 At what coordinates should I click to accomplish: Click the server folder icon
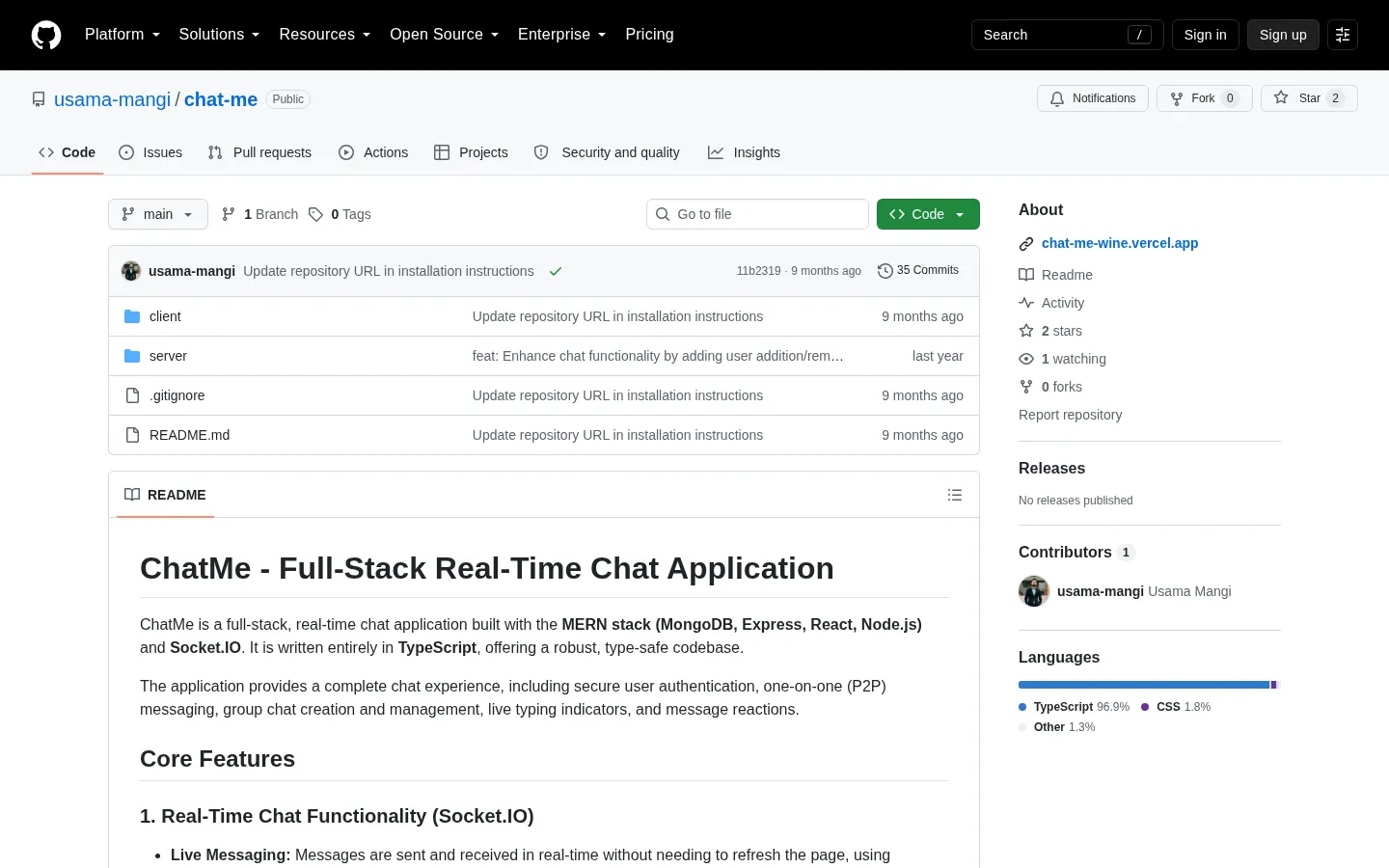pos(132,356)
